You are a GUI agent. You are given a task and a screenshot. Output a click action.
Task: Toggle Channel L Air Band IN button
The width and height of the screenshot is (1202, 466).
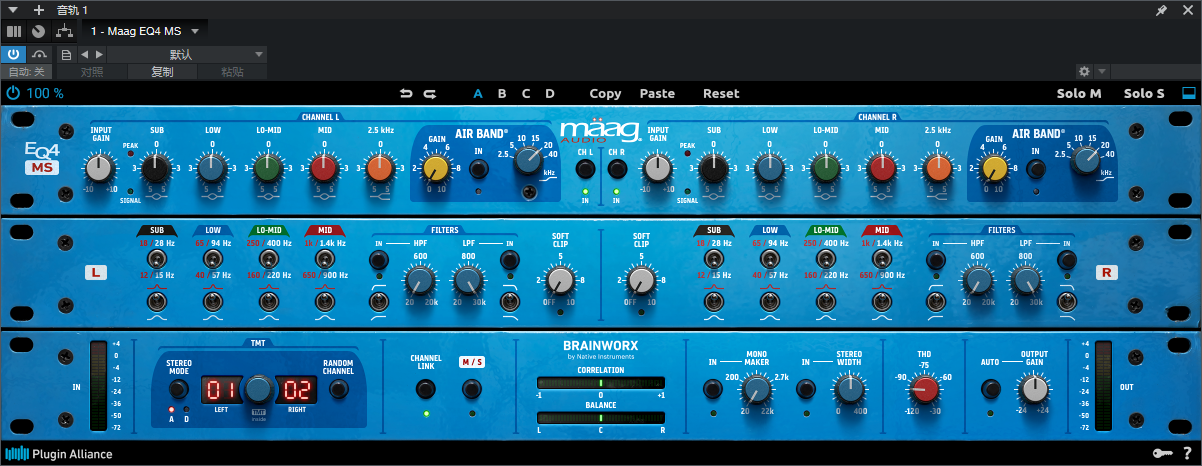(x=479, y=169)
